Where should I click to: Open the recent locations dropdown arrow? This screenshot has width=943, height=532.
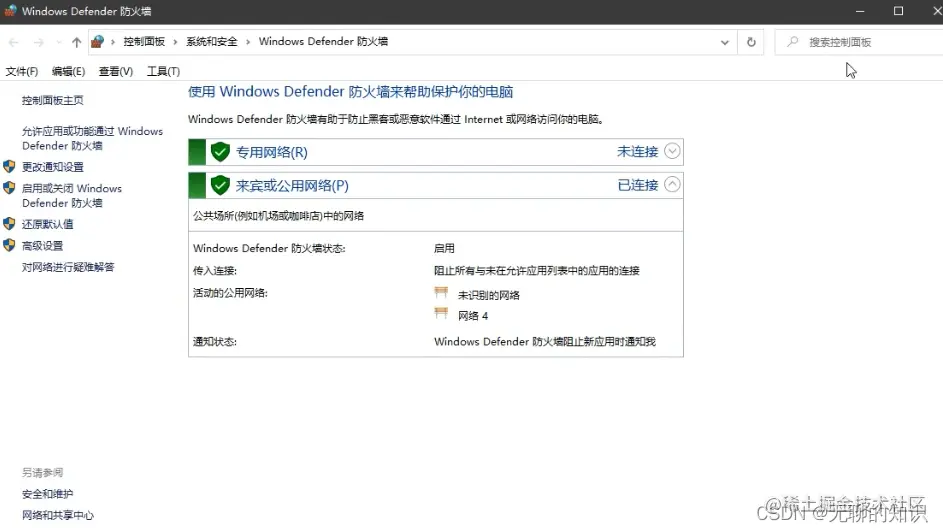tap(58, 42)
